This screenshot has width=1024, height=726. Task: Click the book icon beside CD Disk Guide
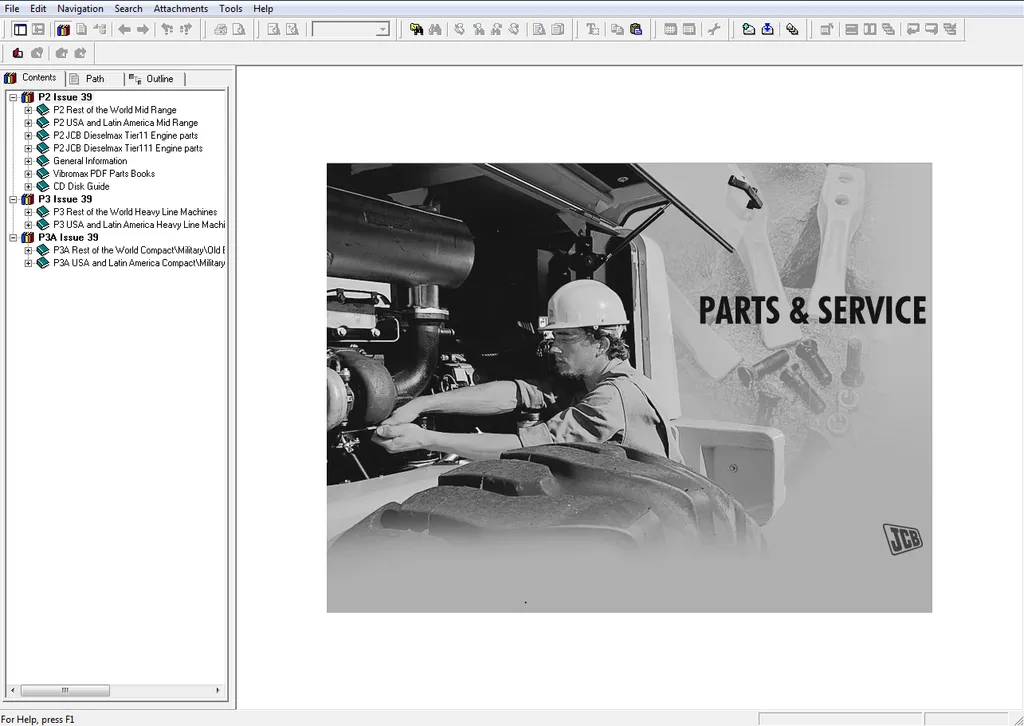click(43, 186)
